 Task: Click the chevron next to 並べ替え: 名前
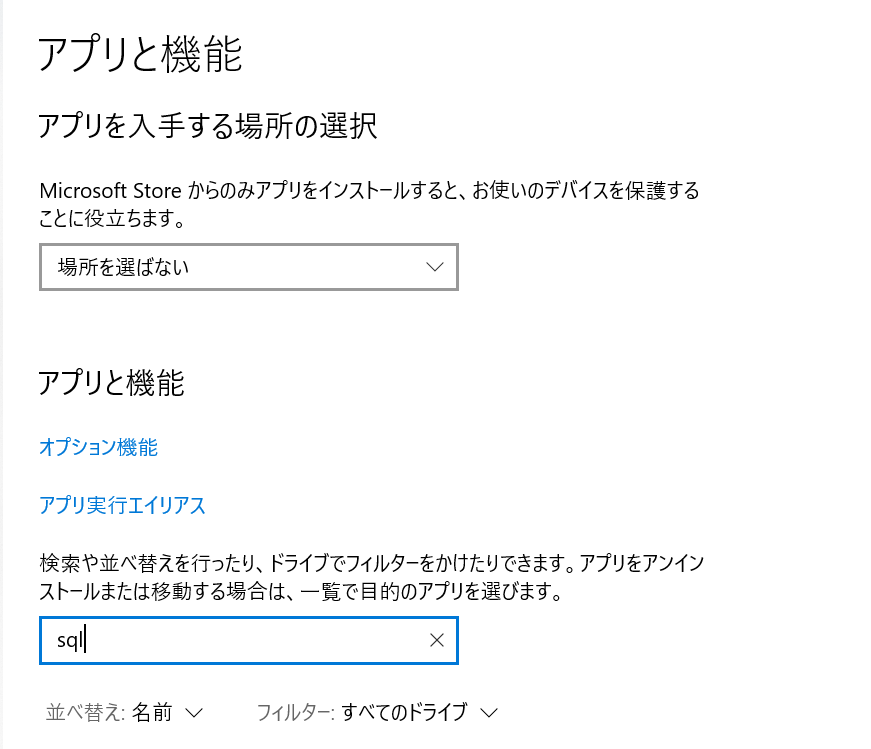(x=195, y=713)
